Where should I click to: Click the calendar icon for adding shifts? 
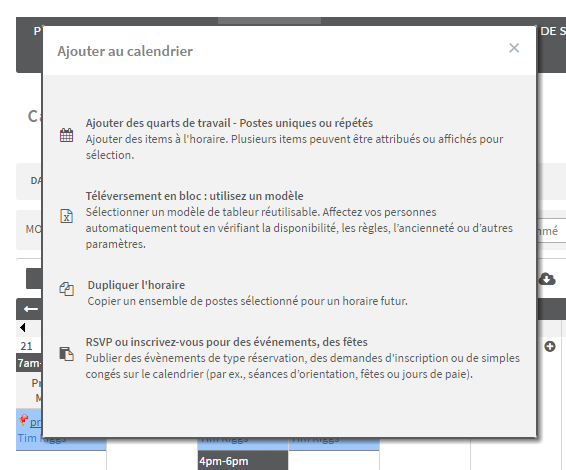[66, 135]
